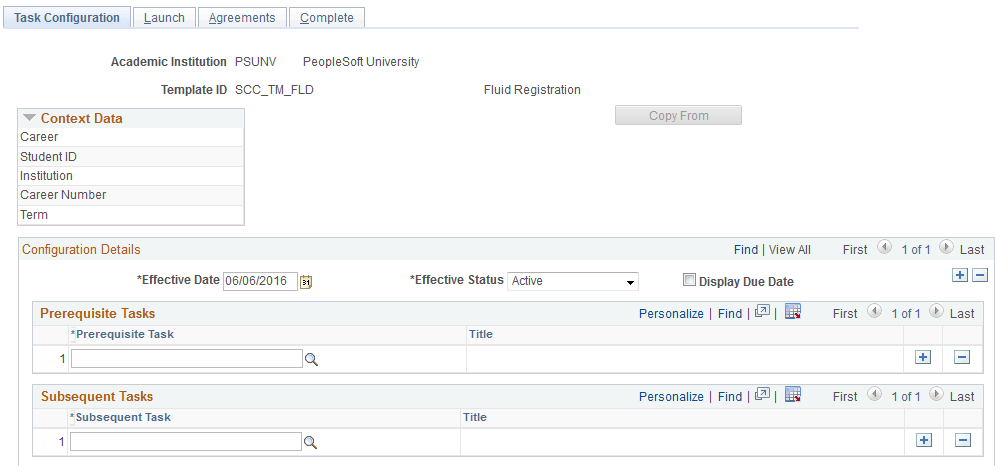Download Subsequent Tasks grid to spreadsheet
This screenshot has width=995, height=466.
[x=793, y=394]
